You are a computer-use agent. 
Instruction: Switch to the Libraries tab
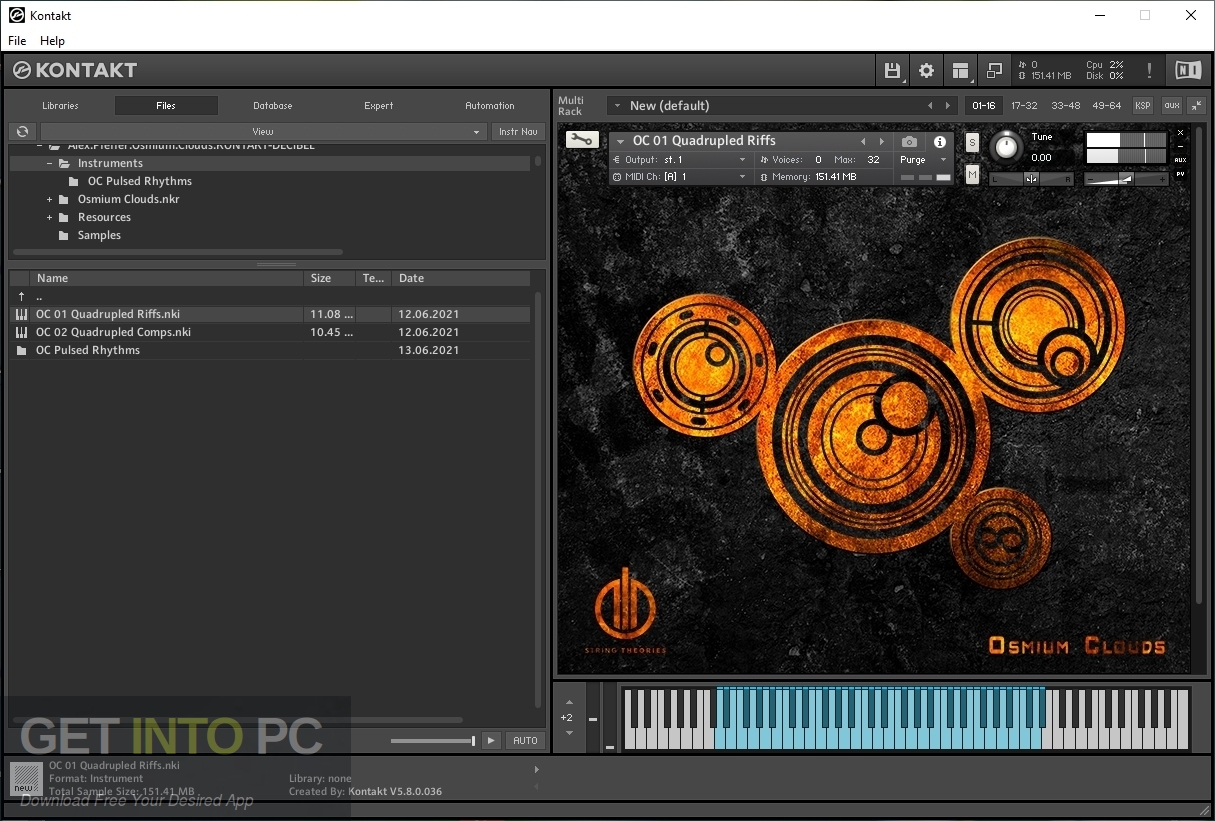coord(60,105)
